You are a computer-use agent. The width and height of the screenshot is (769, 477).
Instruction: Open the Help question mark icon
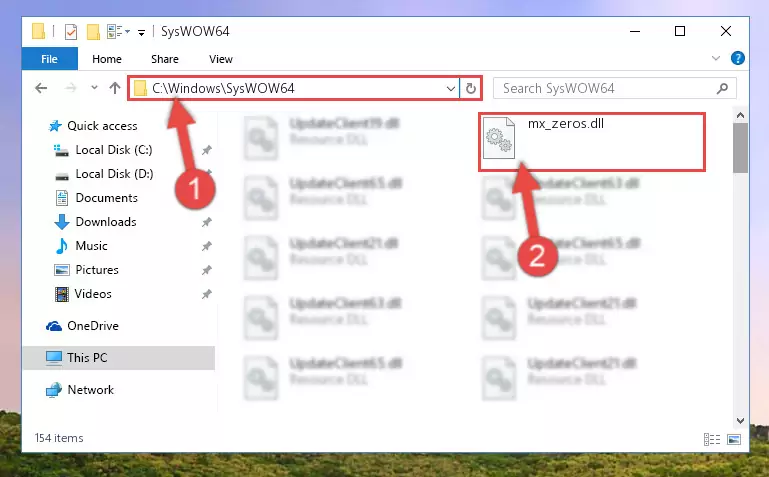pos(737,58)
